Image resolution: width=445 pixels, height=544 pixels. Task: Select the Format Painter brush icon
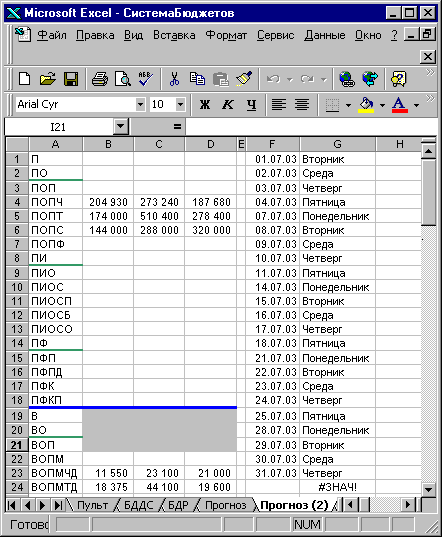[244, 79]
